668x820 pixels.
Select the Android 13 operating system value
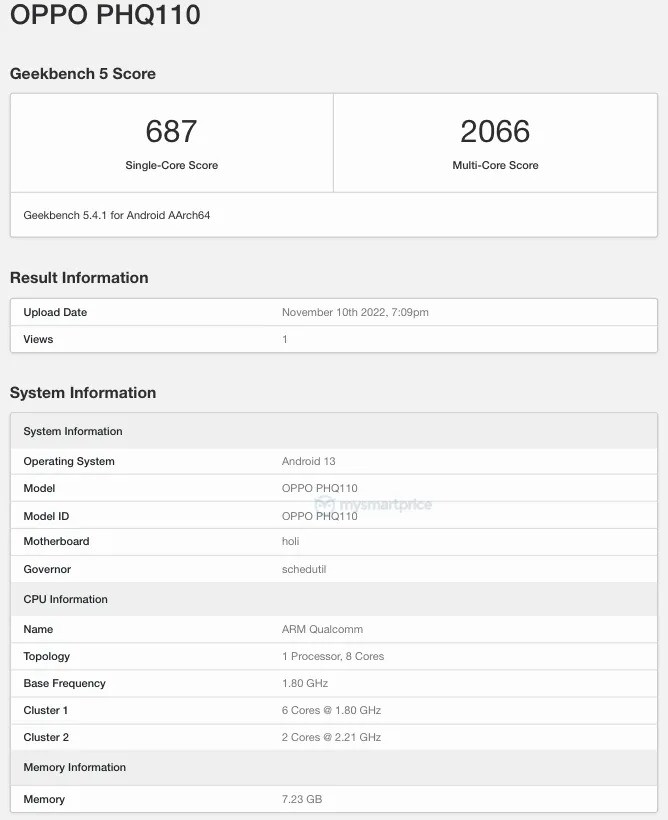click(x=308, y=461)
